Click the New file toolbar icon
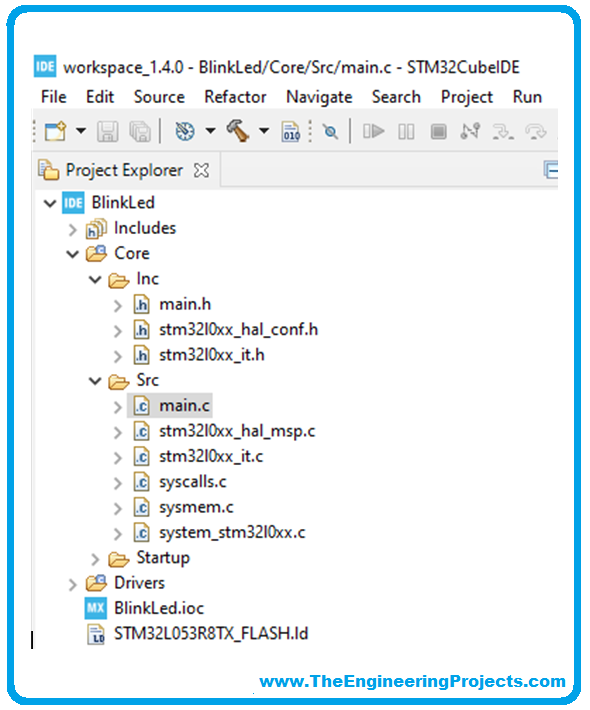590x710 pixels. click(55, 131)
